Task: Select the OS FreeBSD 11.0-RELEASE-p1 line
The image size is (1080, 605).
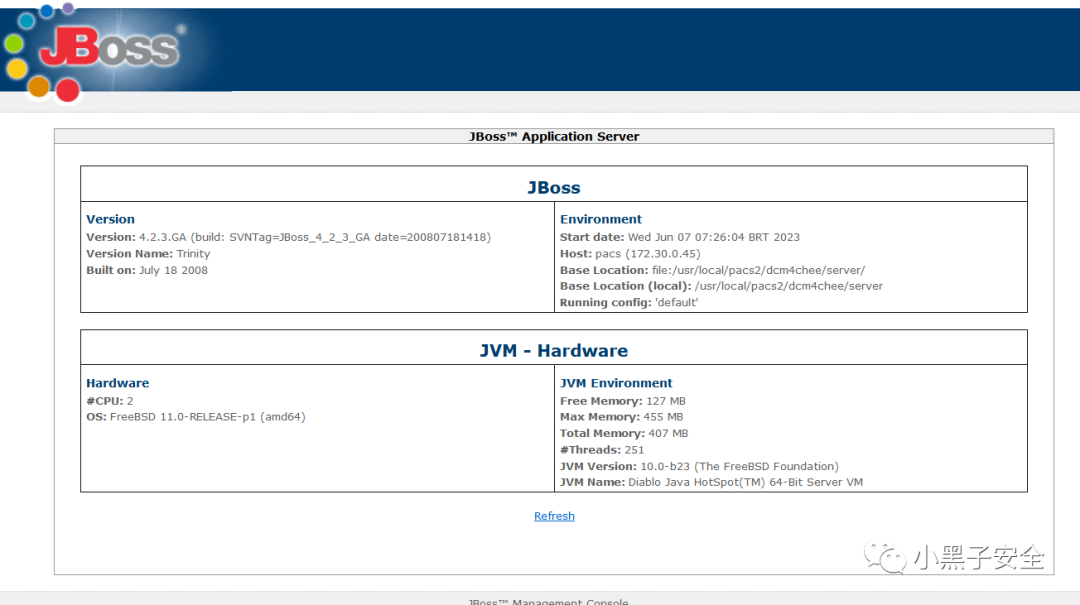Action: [196, 417]
